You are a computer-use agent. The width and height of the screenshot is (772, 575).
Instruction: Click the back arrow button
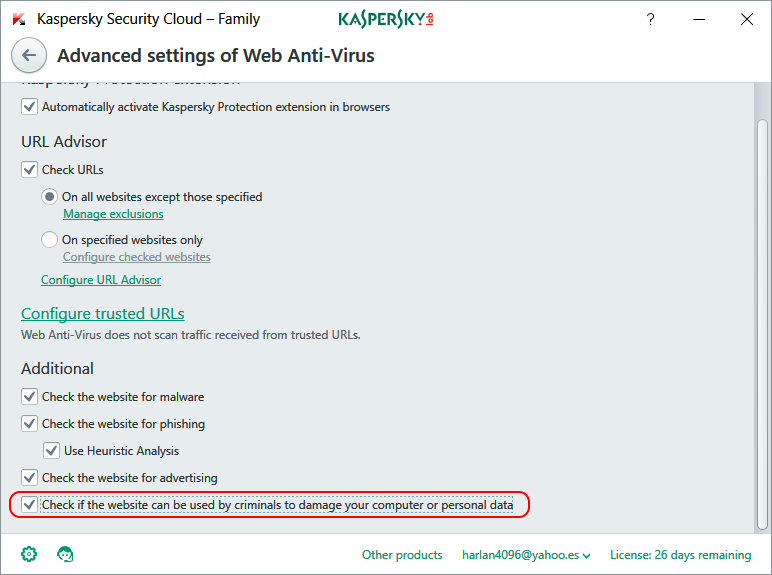click(x=29, y=56)
